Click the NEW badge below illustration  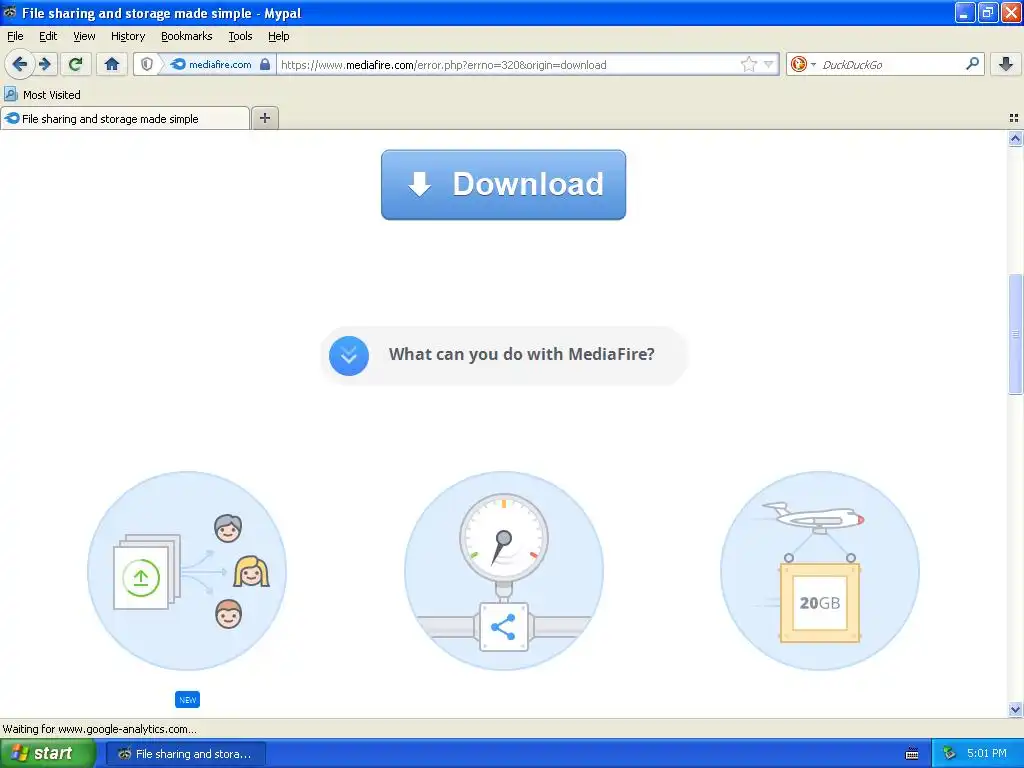[187, 699]
